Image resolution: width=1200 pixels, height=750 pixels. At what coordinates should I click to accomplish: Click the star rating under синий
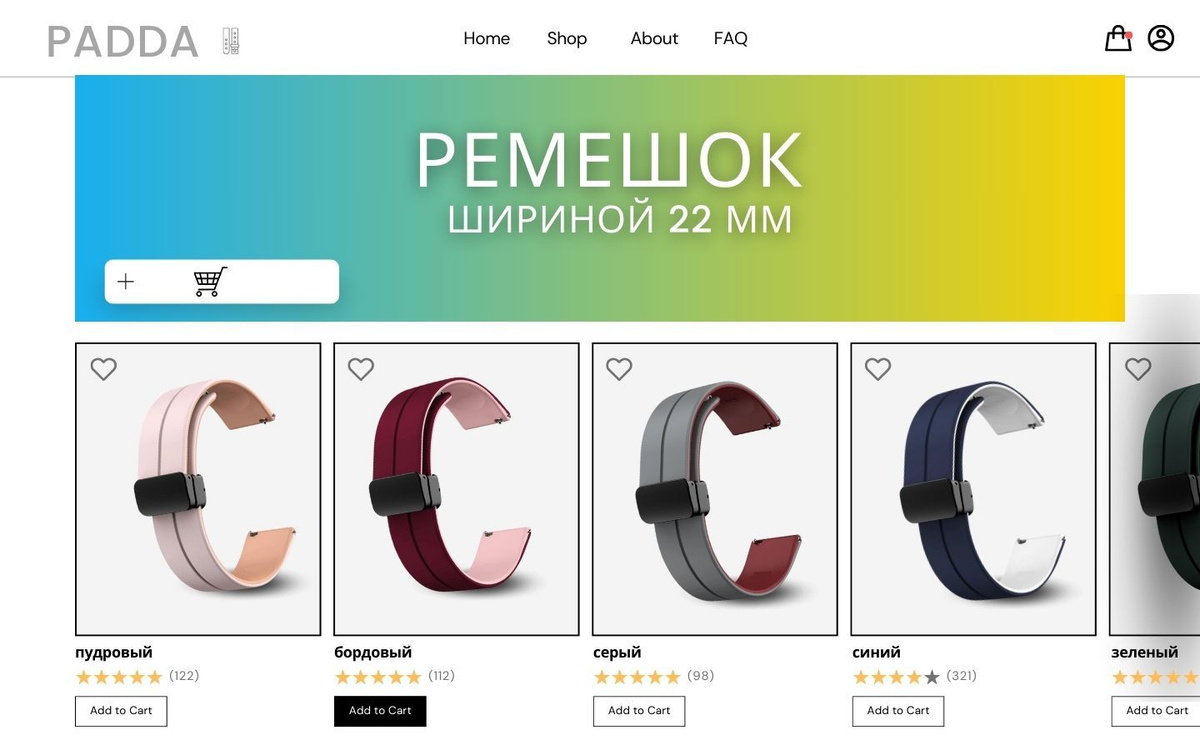896,677
